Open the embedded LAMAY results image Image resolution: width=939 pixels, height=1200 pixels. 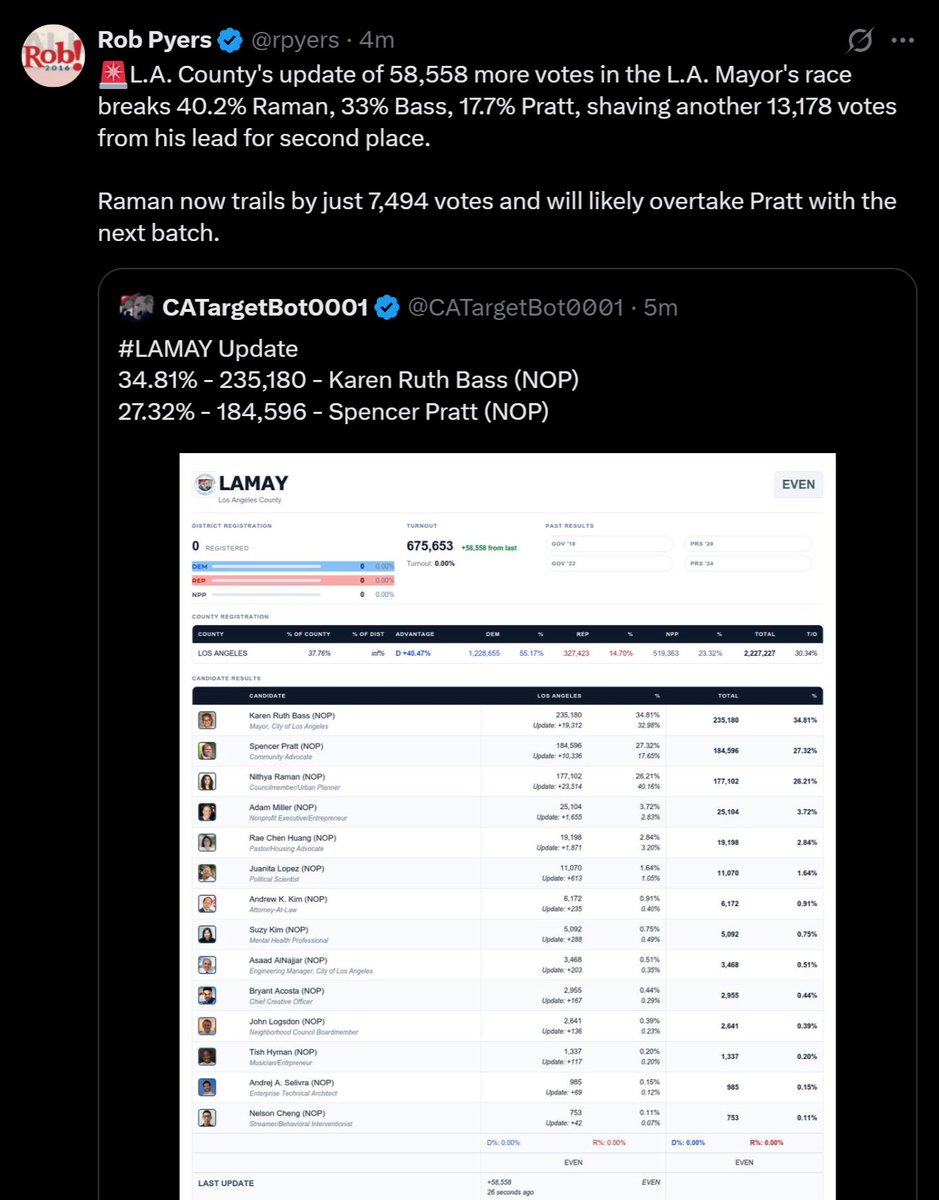[507, 827]
